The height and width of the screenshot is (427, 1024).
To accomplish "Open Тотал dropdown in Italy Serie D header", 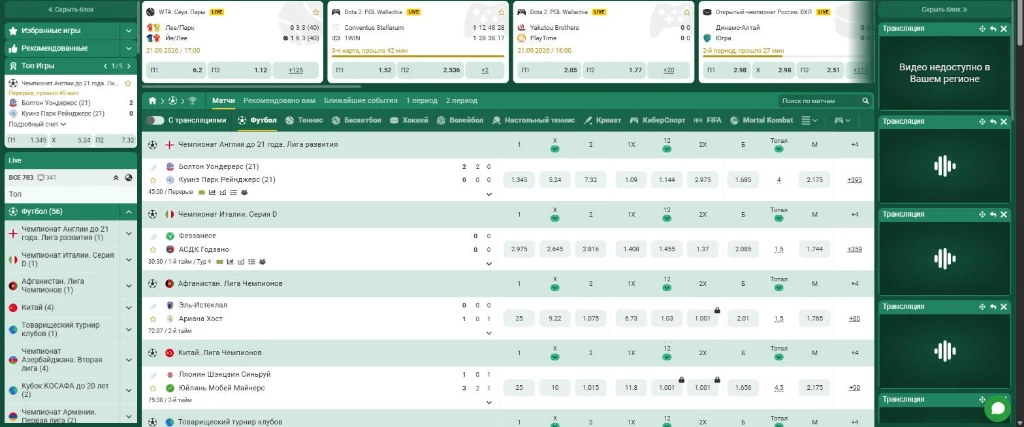I will pyautogui.click(x=778, y=218).
